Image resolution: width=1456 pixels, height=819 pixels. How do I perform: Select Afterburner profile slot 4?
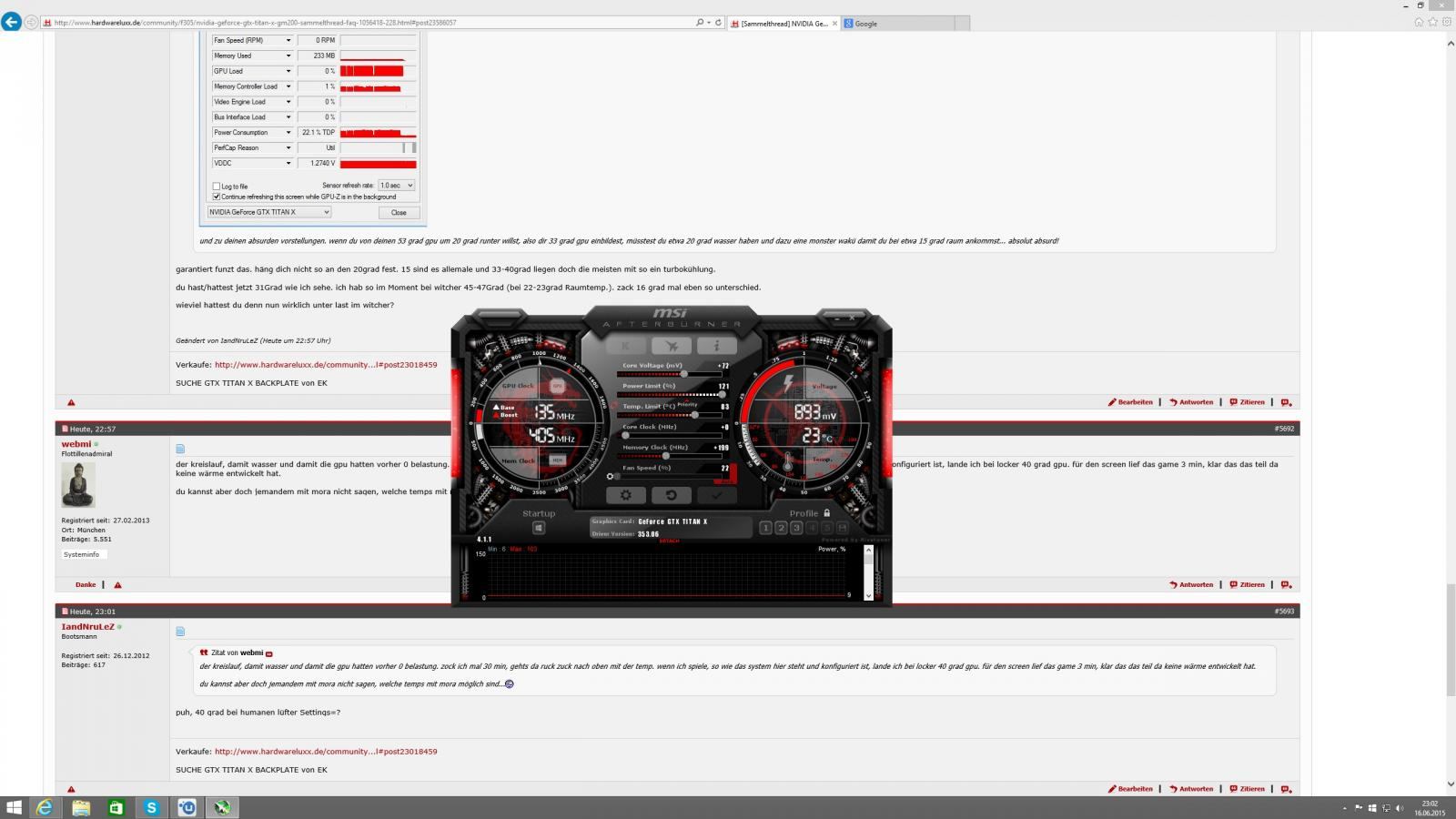812,528
